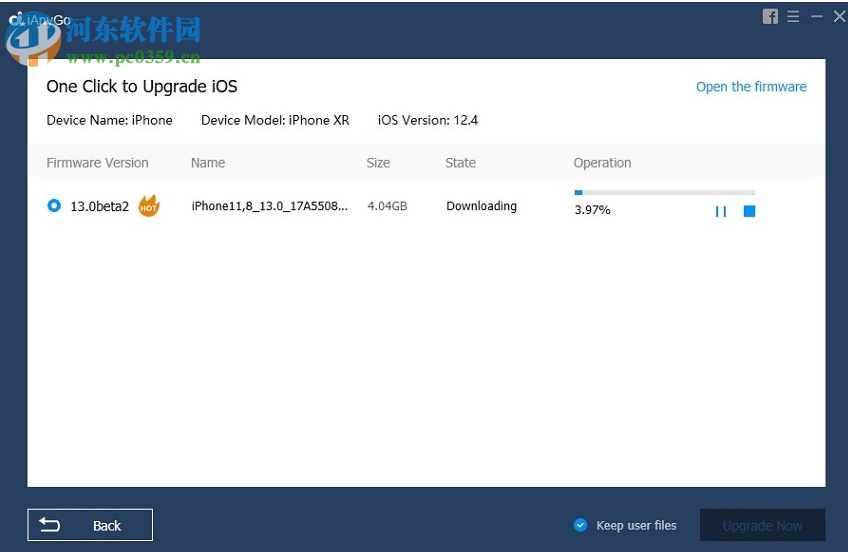Image resolution: width=848 pixels, height=552 pixels.
Task: Toggle the Keep user files checkbox
Action: (580, 525)
